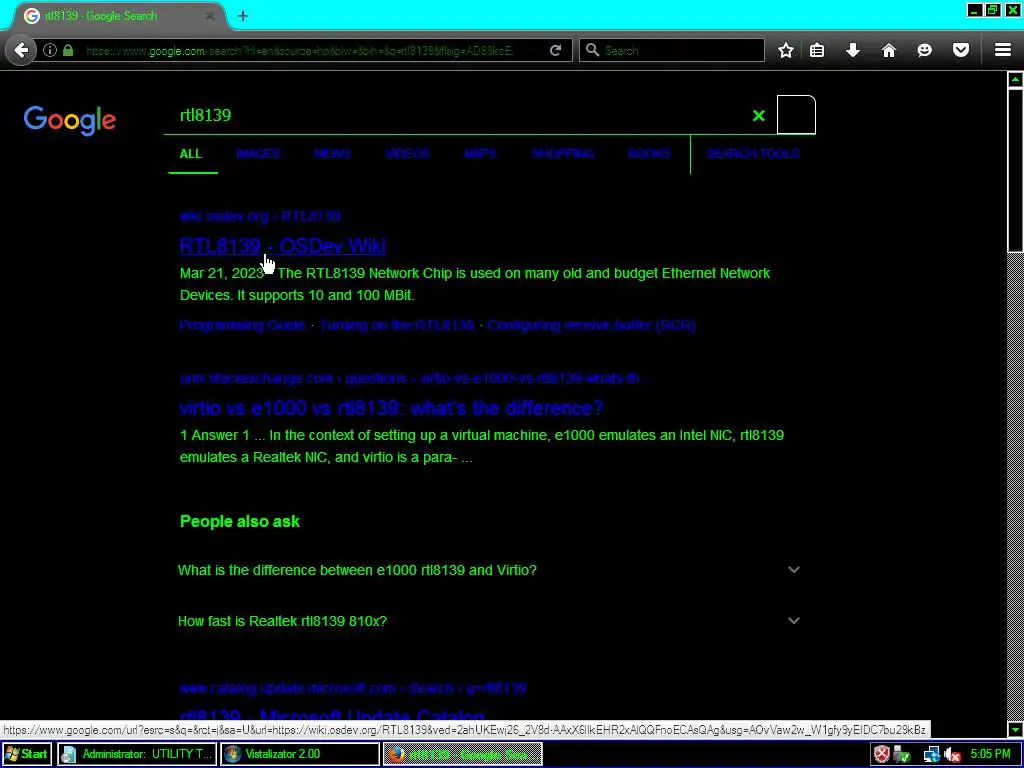This screenshot has width=1024, height=768.
Task: Click the smiley face toolbar icon
Action: point(925,50)
